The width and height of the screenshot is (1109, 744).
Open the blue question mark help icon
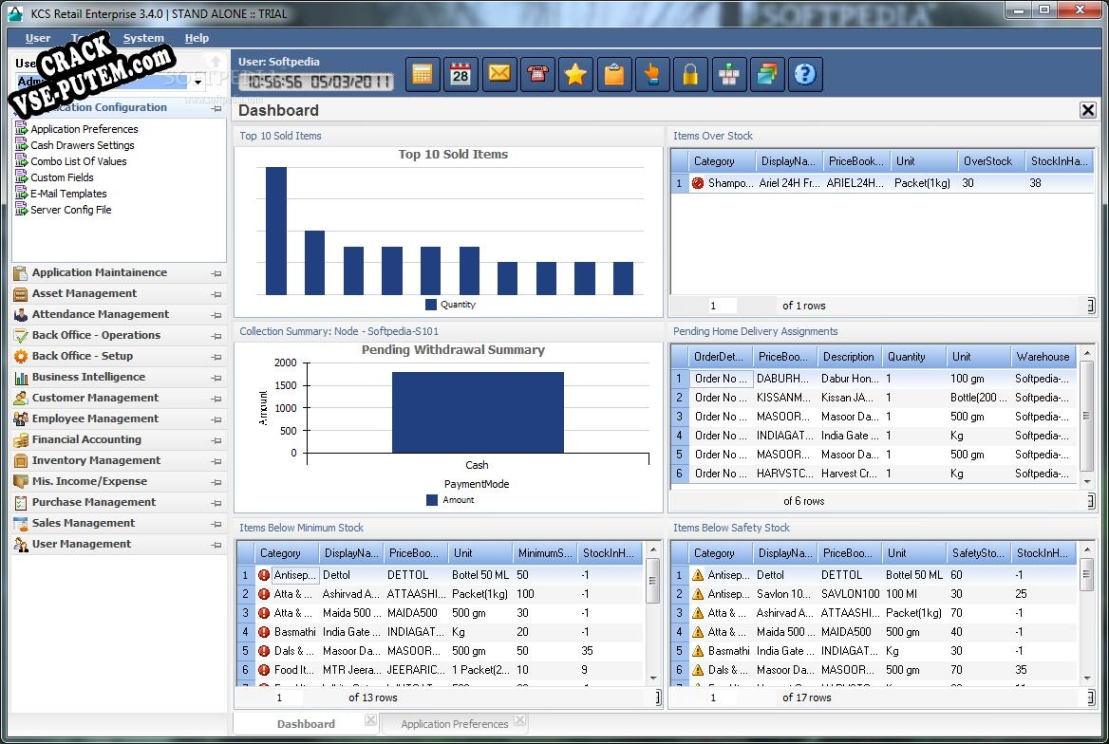click(805, 74)
